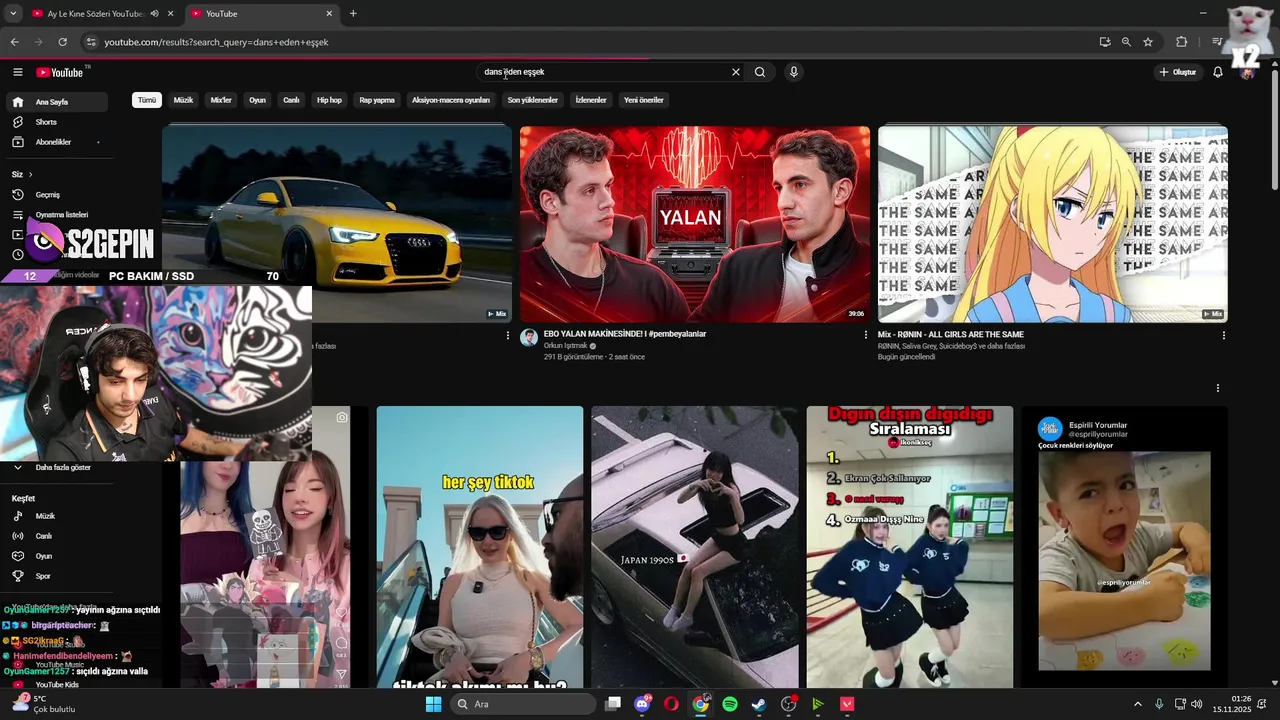Select the Tümü filter chip
1280x720 pixels.
pos(147,100)
